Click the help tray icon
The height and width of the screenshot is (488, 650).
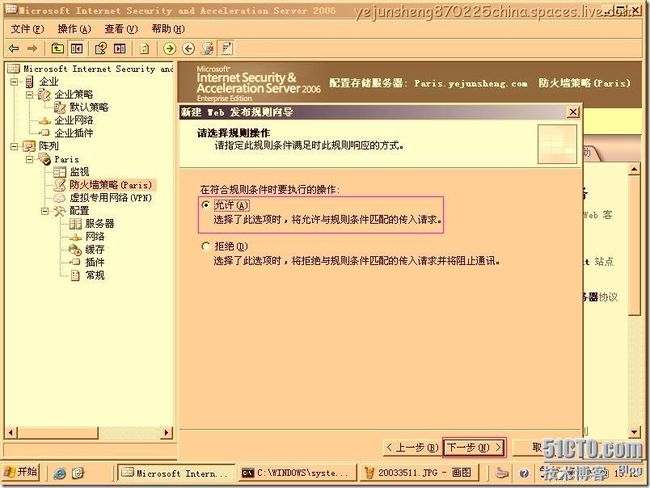click(x=524, y=473)
